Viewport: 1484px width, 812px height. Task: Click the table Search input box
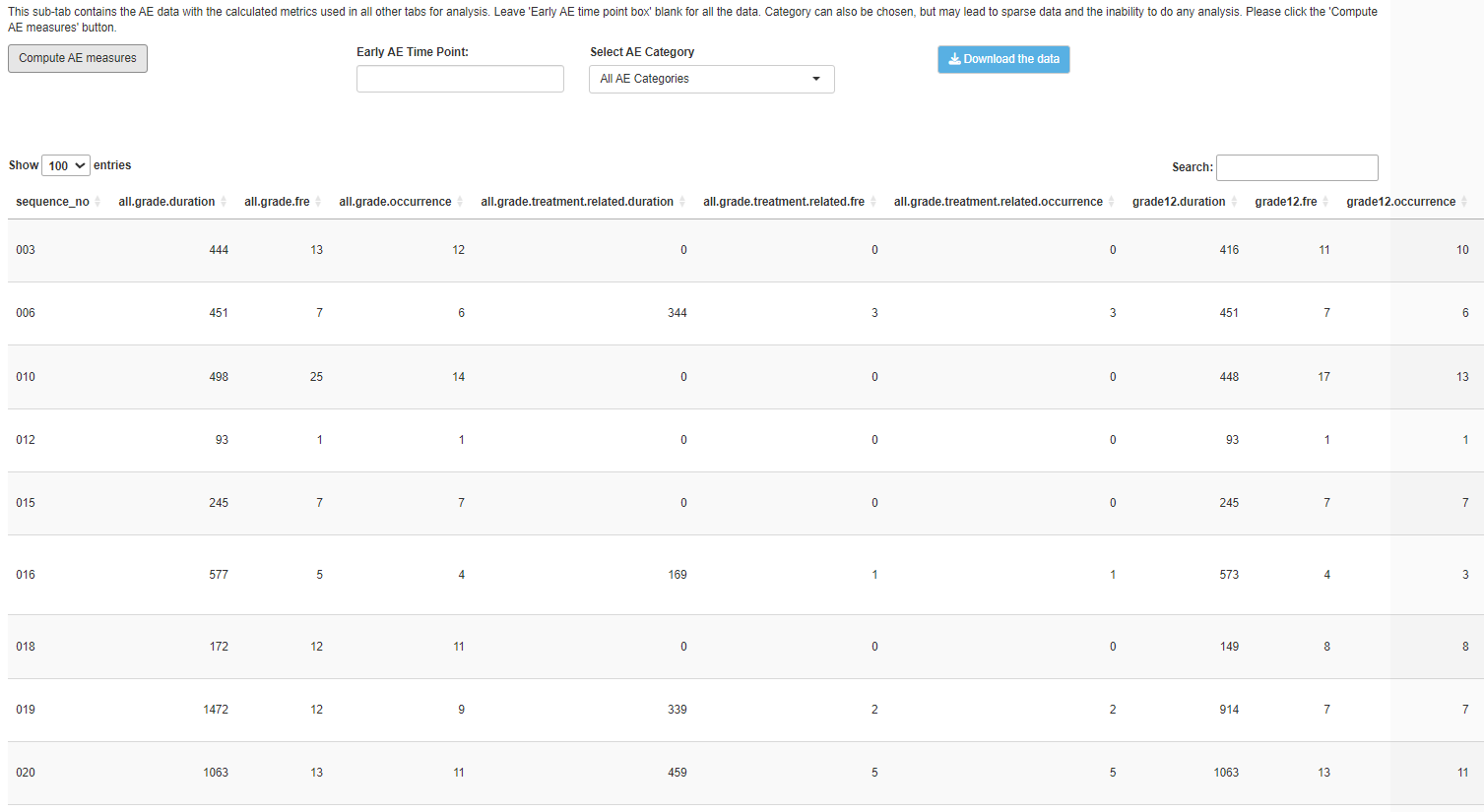[1296, 168]
